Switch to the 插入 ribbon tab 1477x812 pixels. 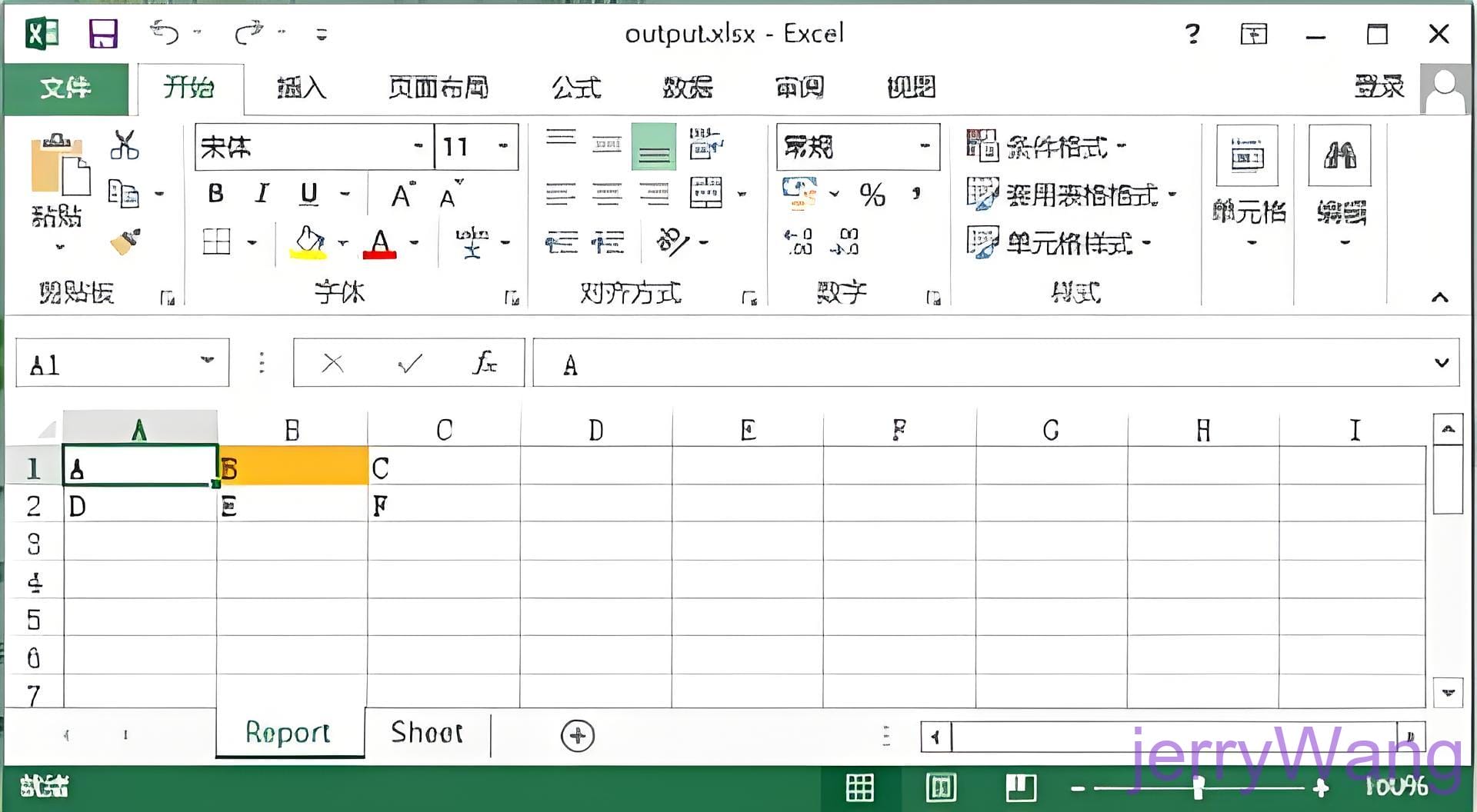click(x=302, y=88)
